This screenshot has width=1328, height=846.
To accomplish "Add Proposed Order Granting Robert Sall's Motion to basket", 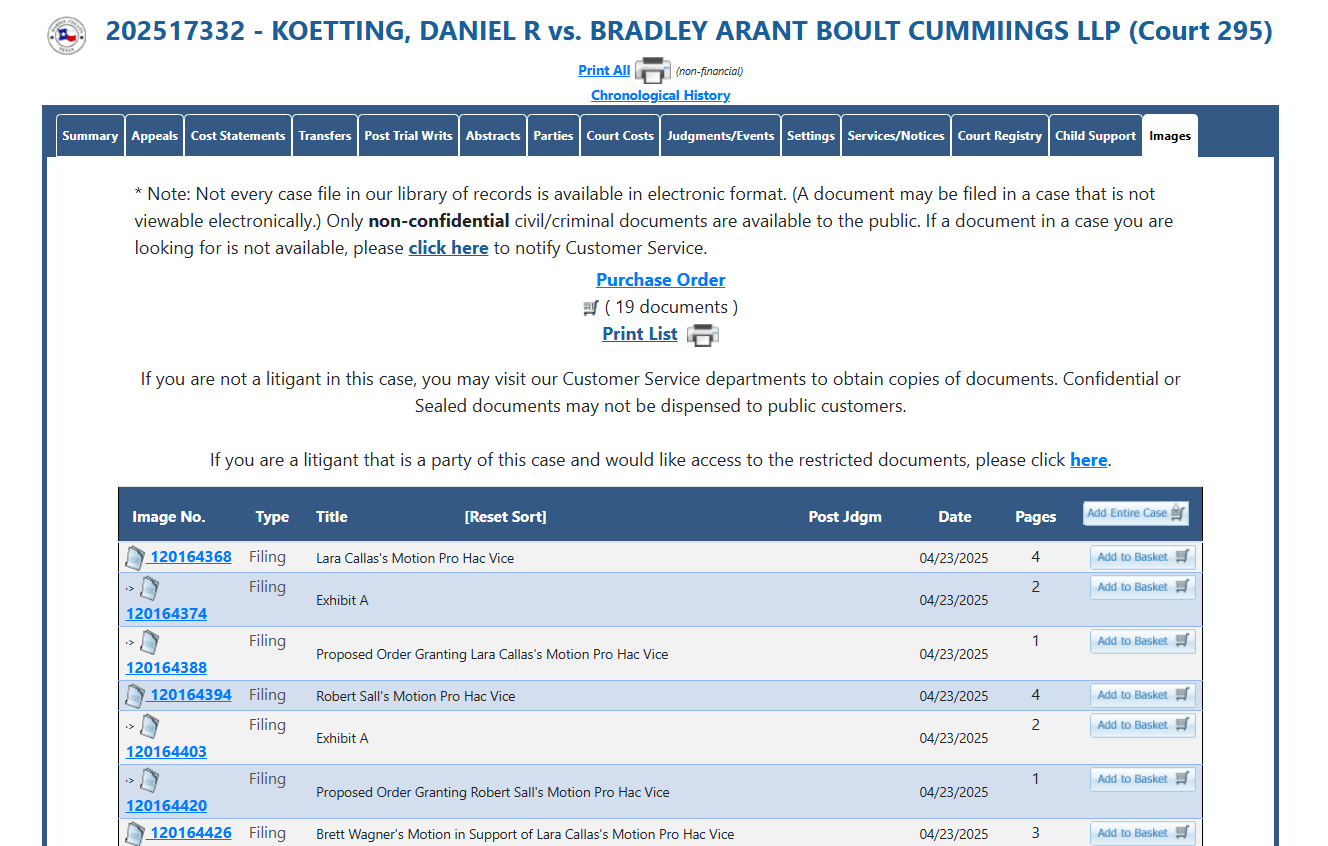I will [1143, 779].
